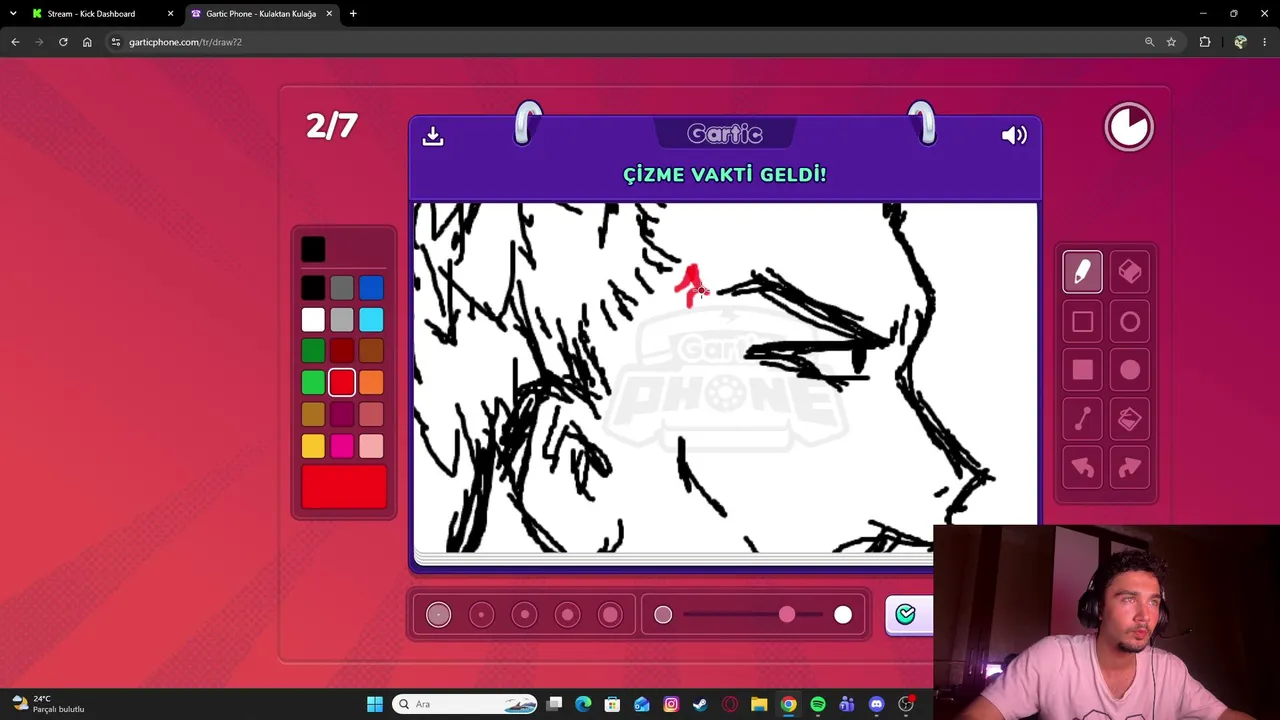Open the weather widget showing 24°C
Viewport: 1280px width, 720px height.
click(x=48, y=704)
